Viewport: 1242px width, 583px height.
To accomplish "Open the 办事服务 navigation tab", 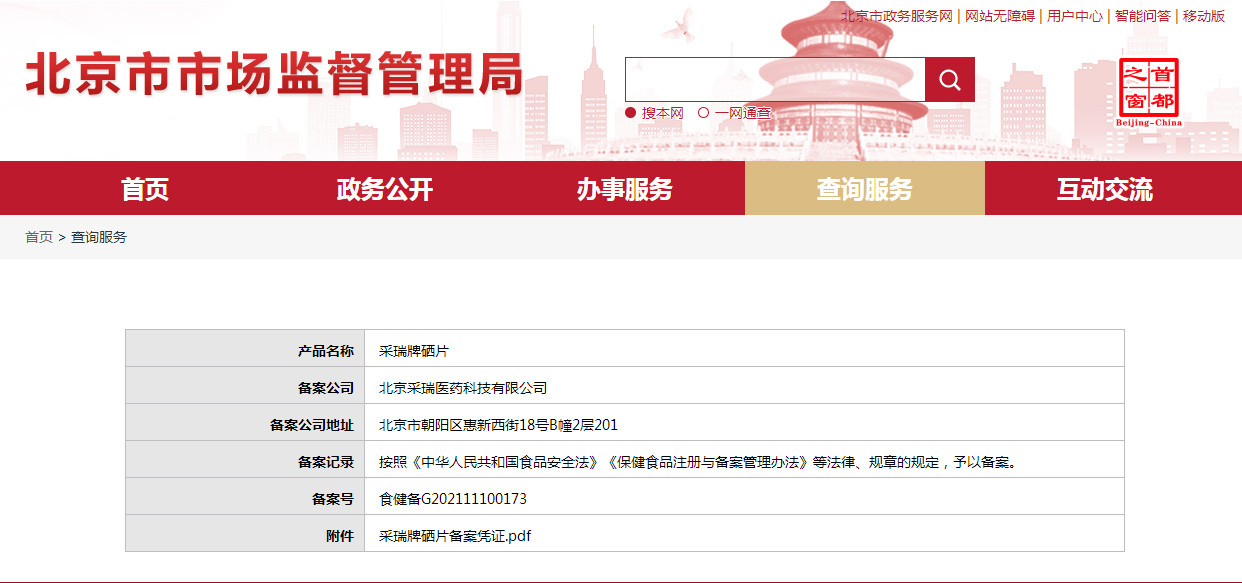I will (625, 188).
